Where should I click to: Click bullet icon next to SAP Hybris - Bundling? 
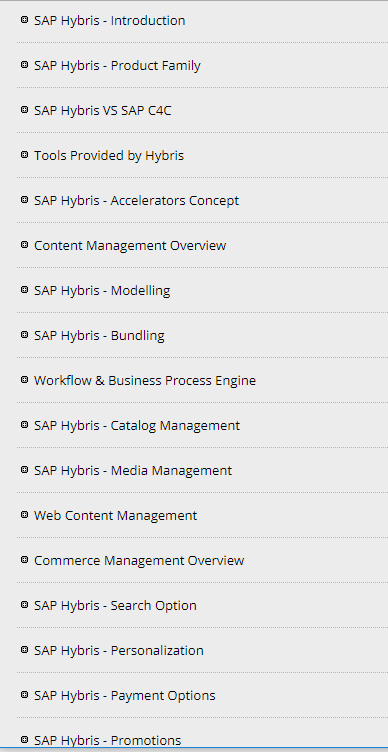[24, 335]
